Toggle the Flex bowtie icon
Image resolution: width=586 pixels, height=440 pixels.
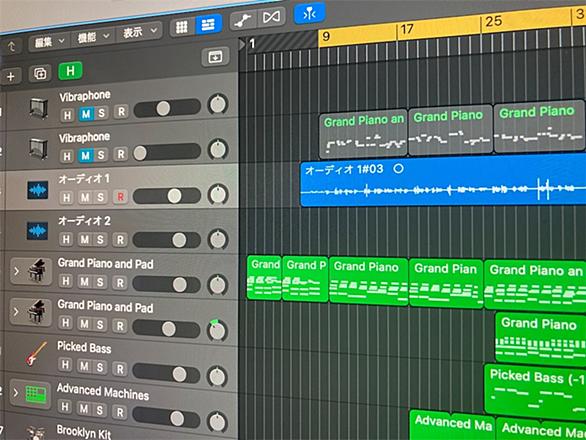tap(271, 17)
